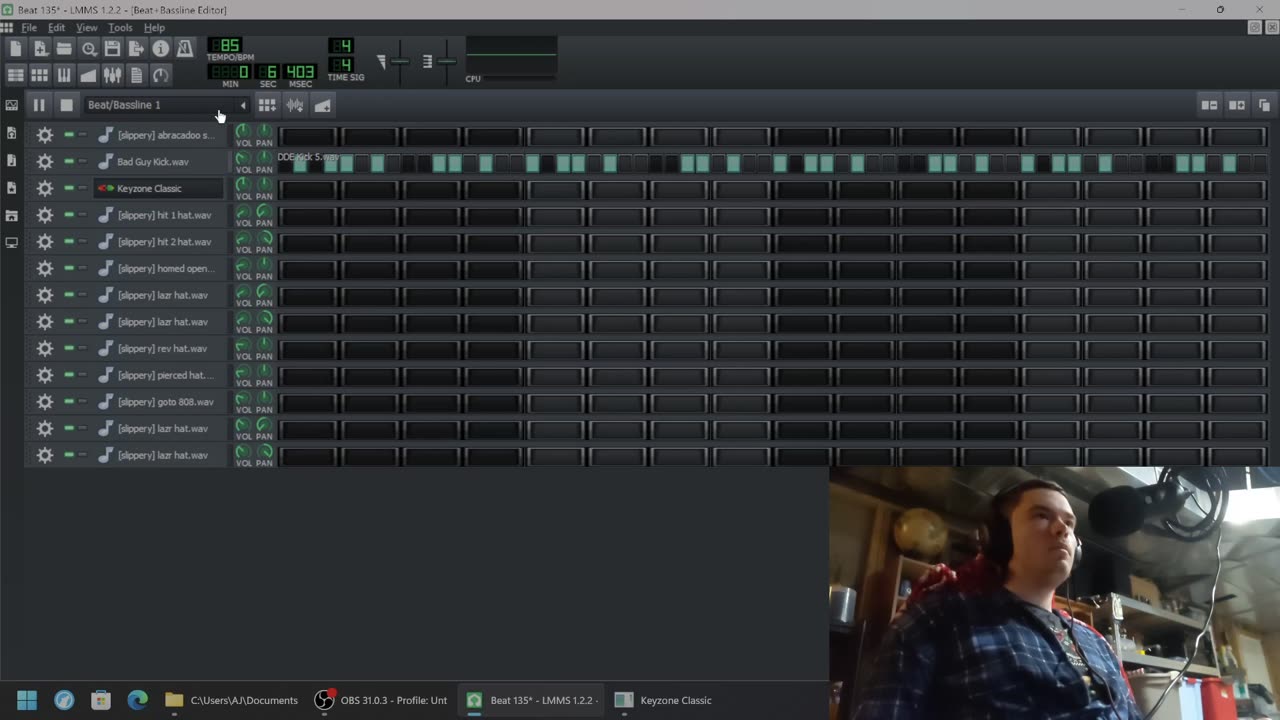
Task: Open track actions gear for Keyzone Classic
Action: 44,188
